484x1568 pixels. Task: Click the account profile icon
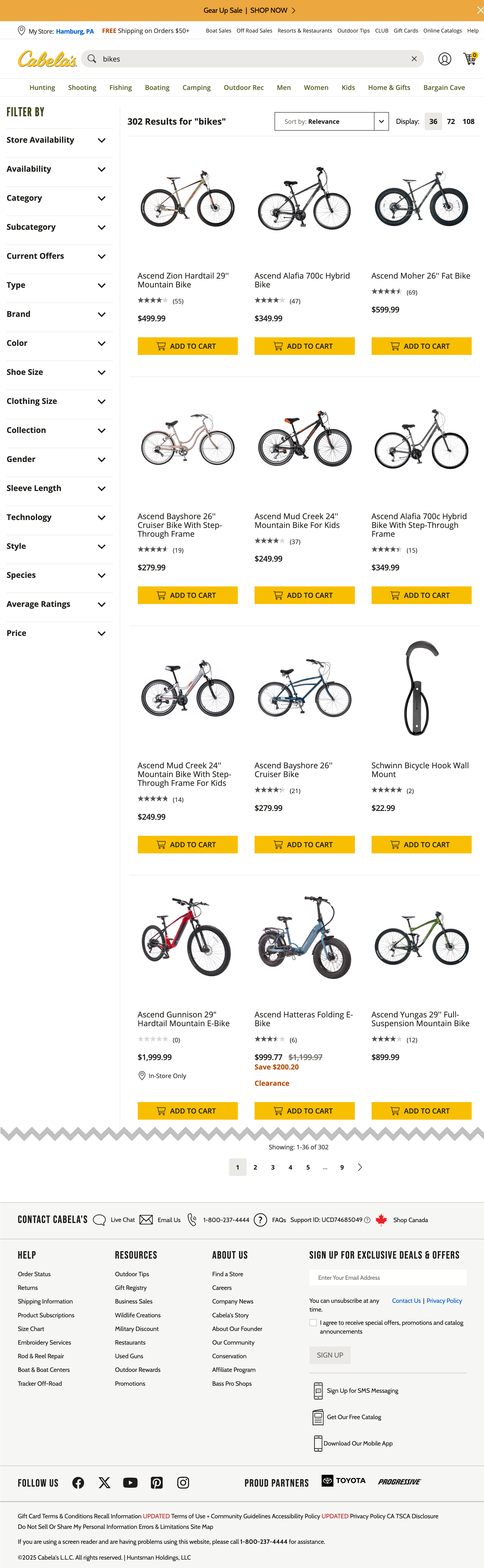pyautogui.click(x=444, y=58)
